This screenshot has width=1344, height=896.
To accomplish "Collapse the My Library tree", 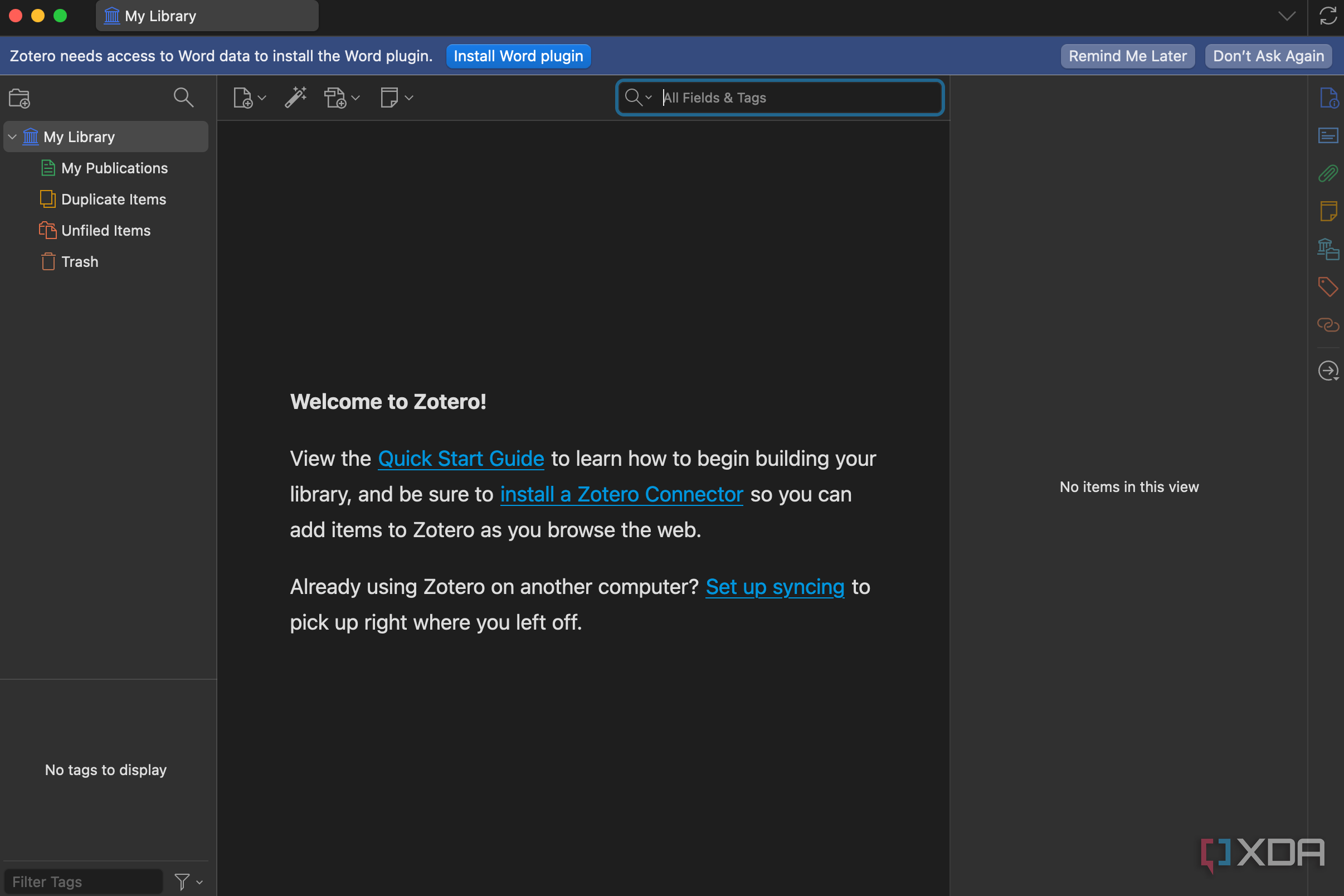I will (13, 137).
